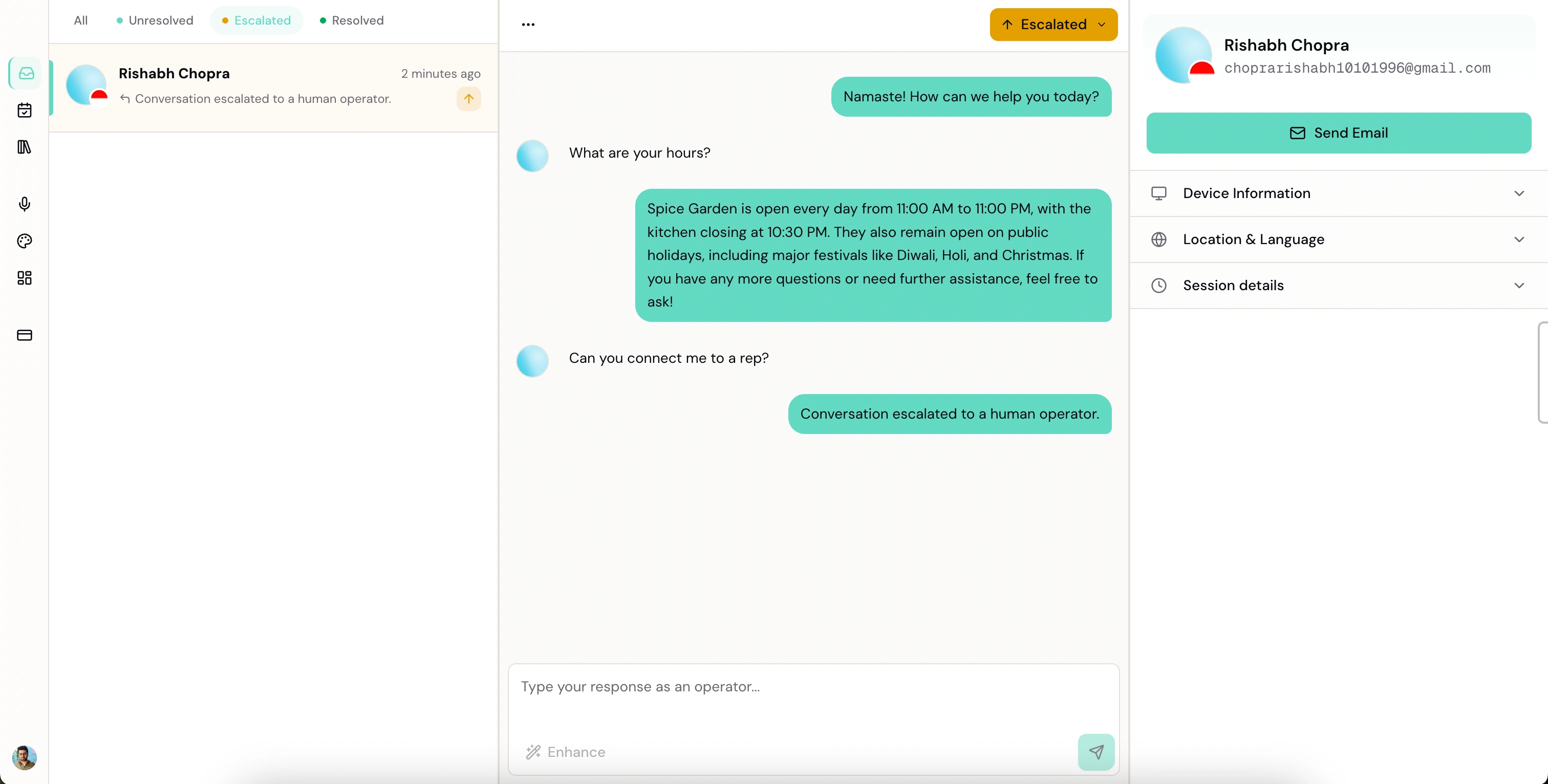
Task: Switch to the Resolved filter tab
Action: pyautogui.click(x=352, y=20)
